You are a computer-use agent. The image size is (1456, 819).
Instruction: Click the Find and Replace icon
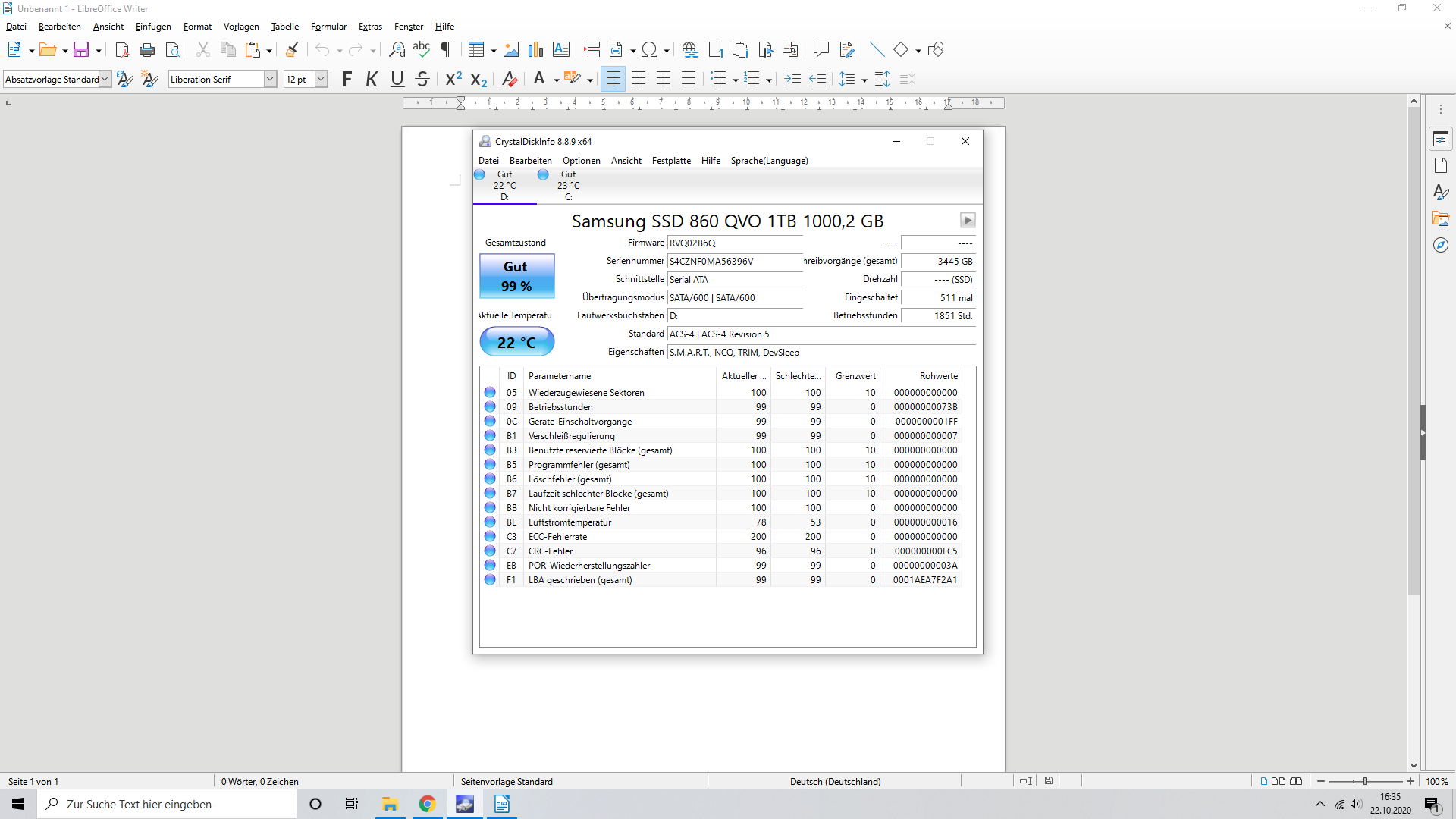(x=397, y=50)
